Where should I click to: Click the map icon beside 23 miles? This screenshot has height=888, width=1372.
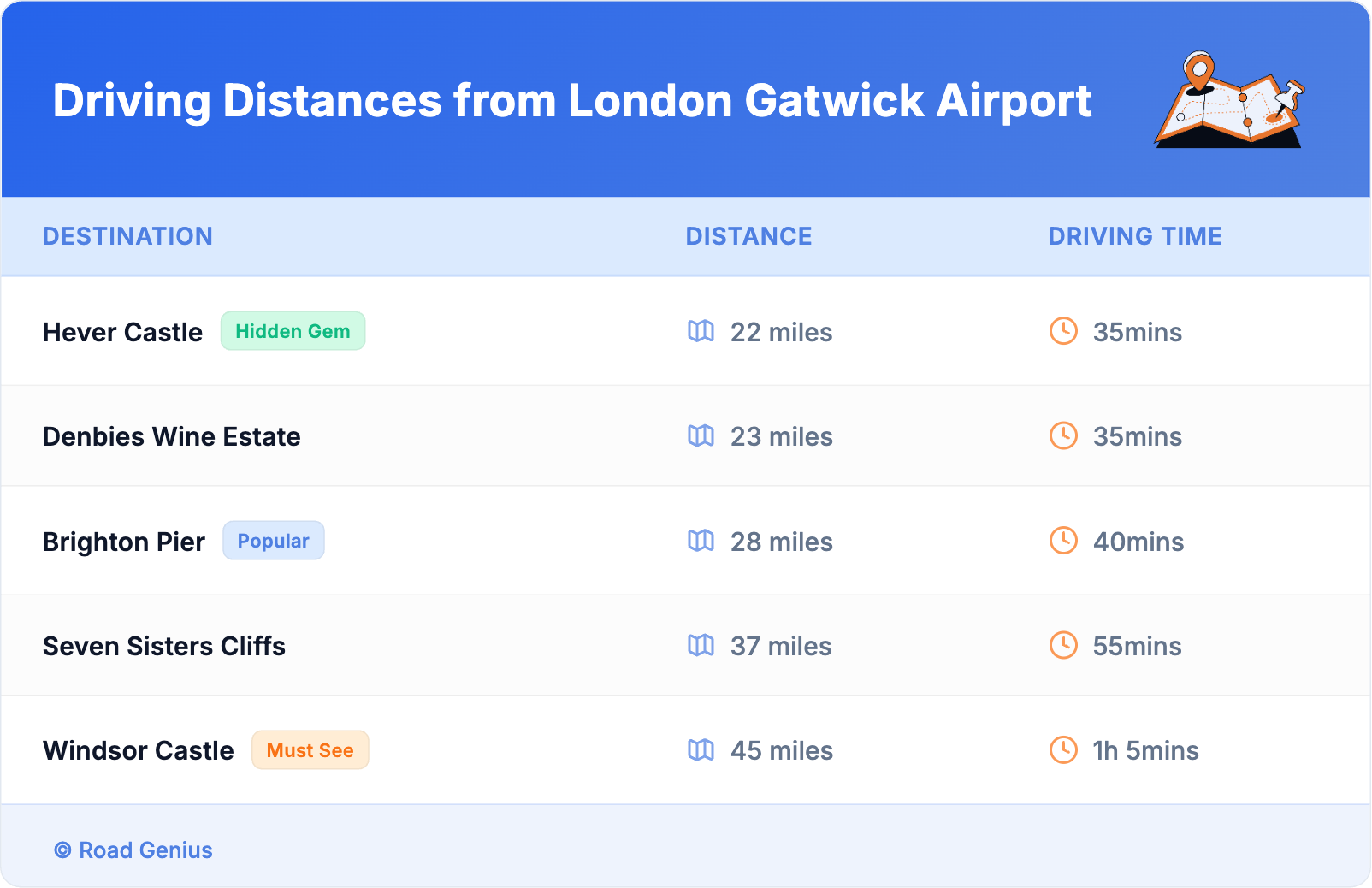[701, 435]
